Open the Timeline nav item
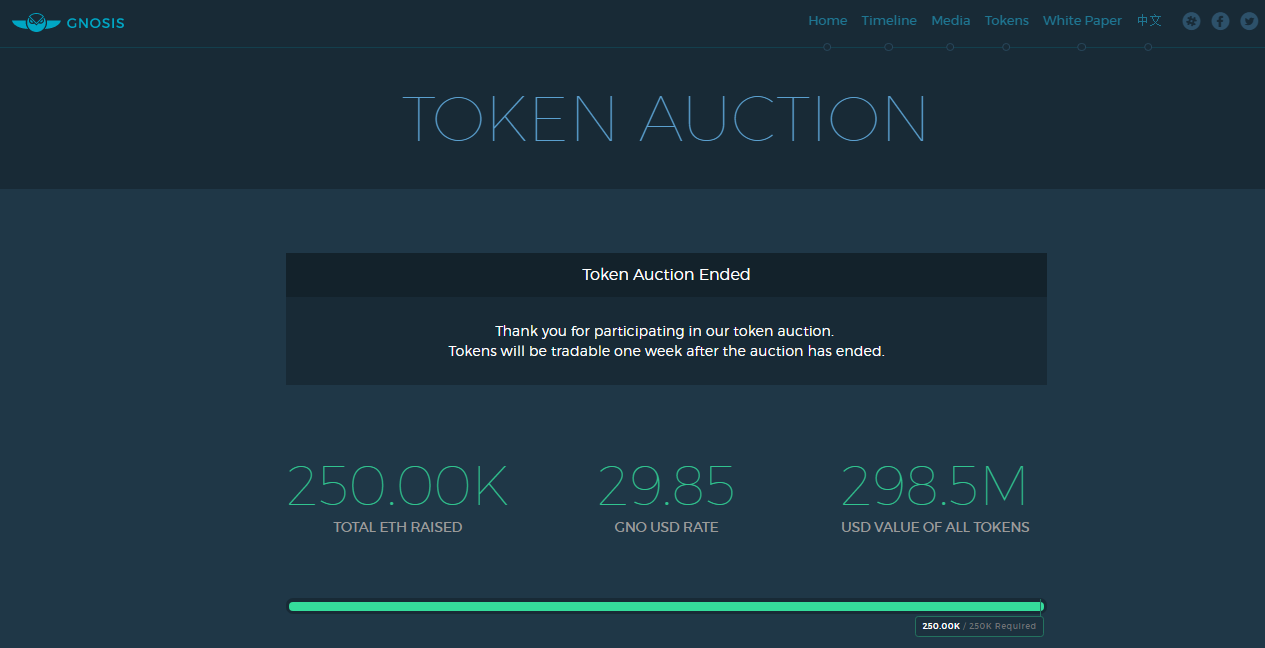 coord(889,21)
